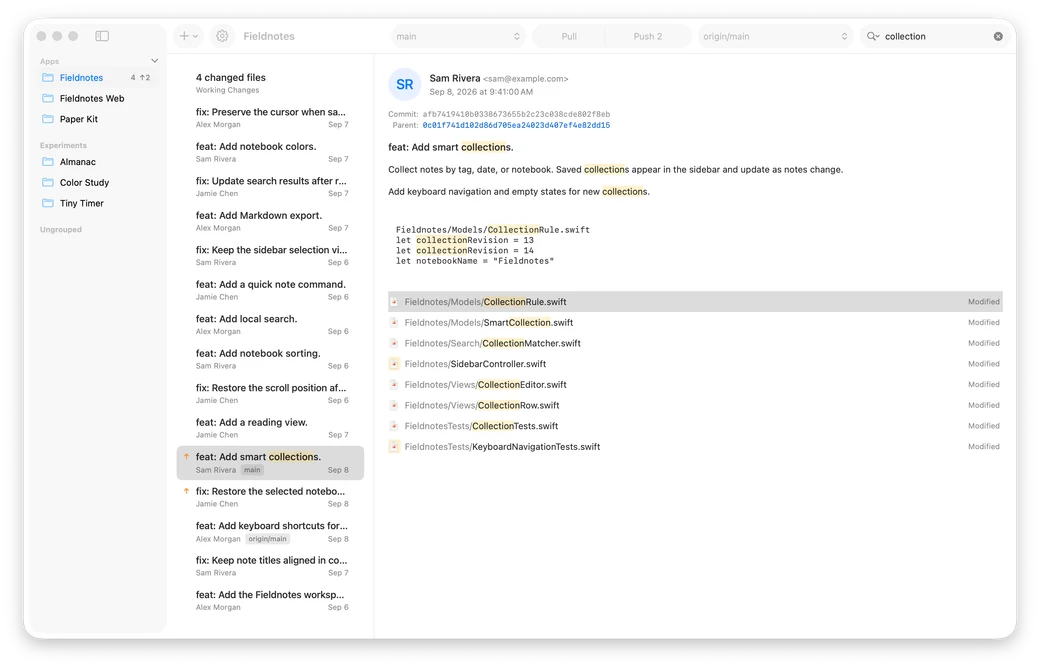The image size is (1040, 668).
Task: Open the add repository plus menu
Action: tap(188, 36)
